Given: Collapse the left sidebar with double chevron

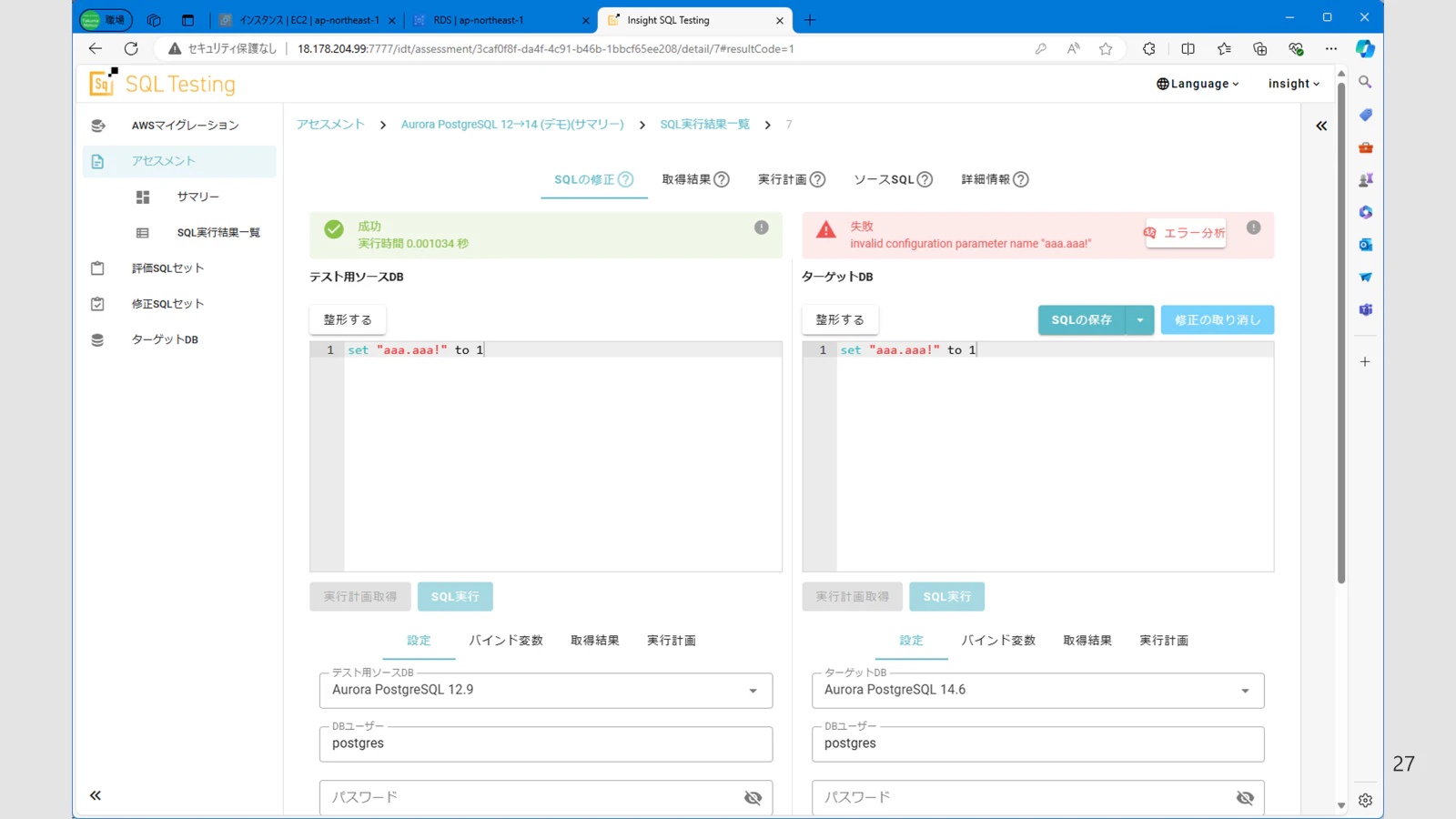Looking at the screenshot, I should coord(96,795).
